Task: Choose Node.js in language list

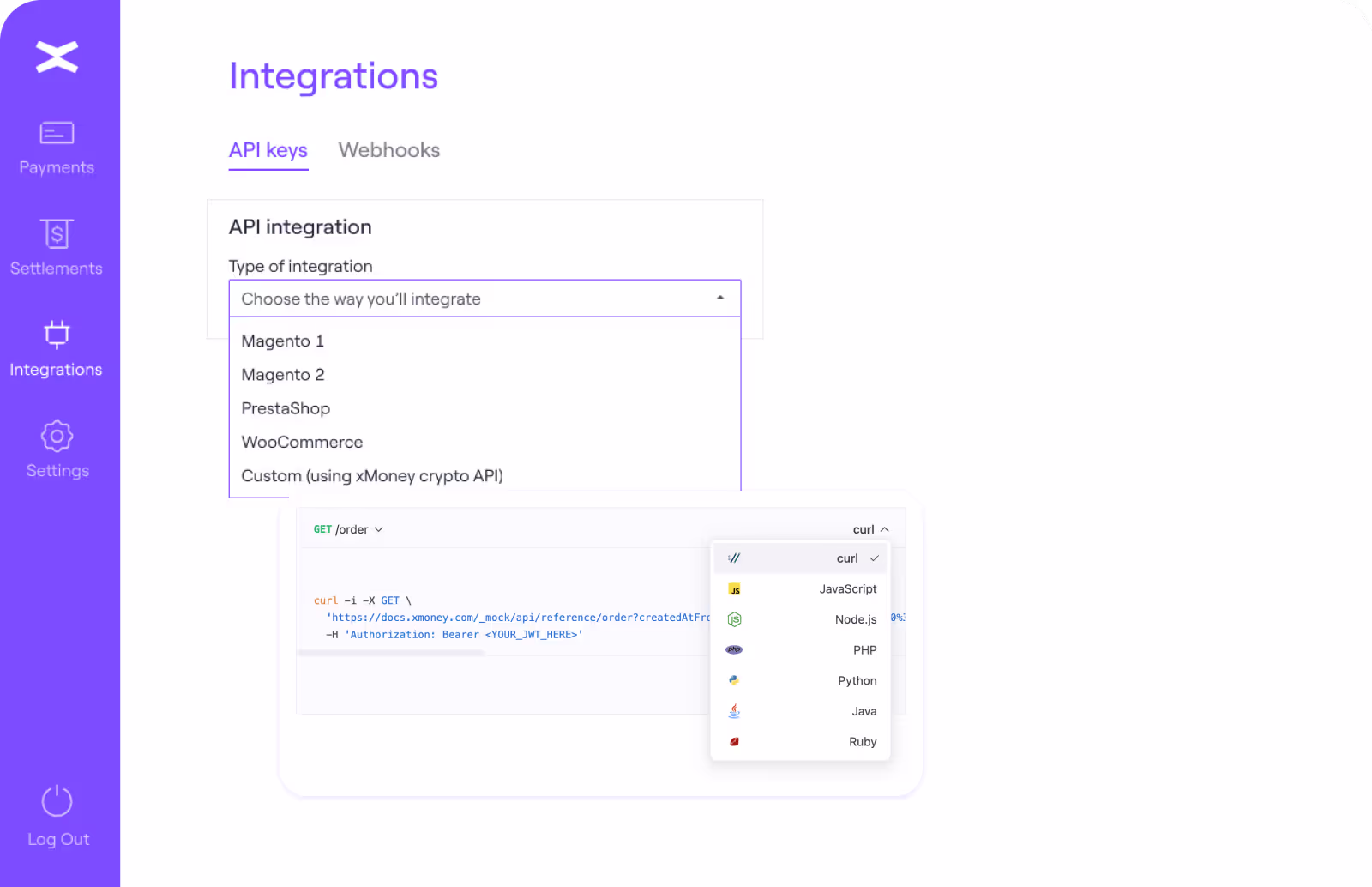Action: tap(800, 619)
